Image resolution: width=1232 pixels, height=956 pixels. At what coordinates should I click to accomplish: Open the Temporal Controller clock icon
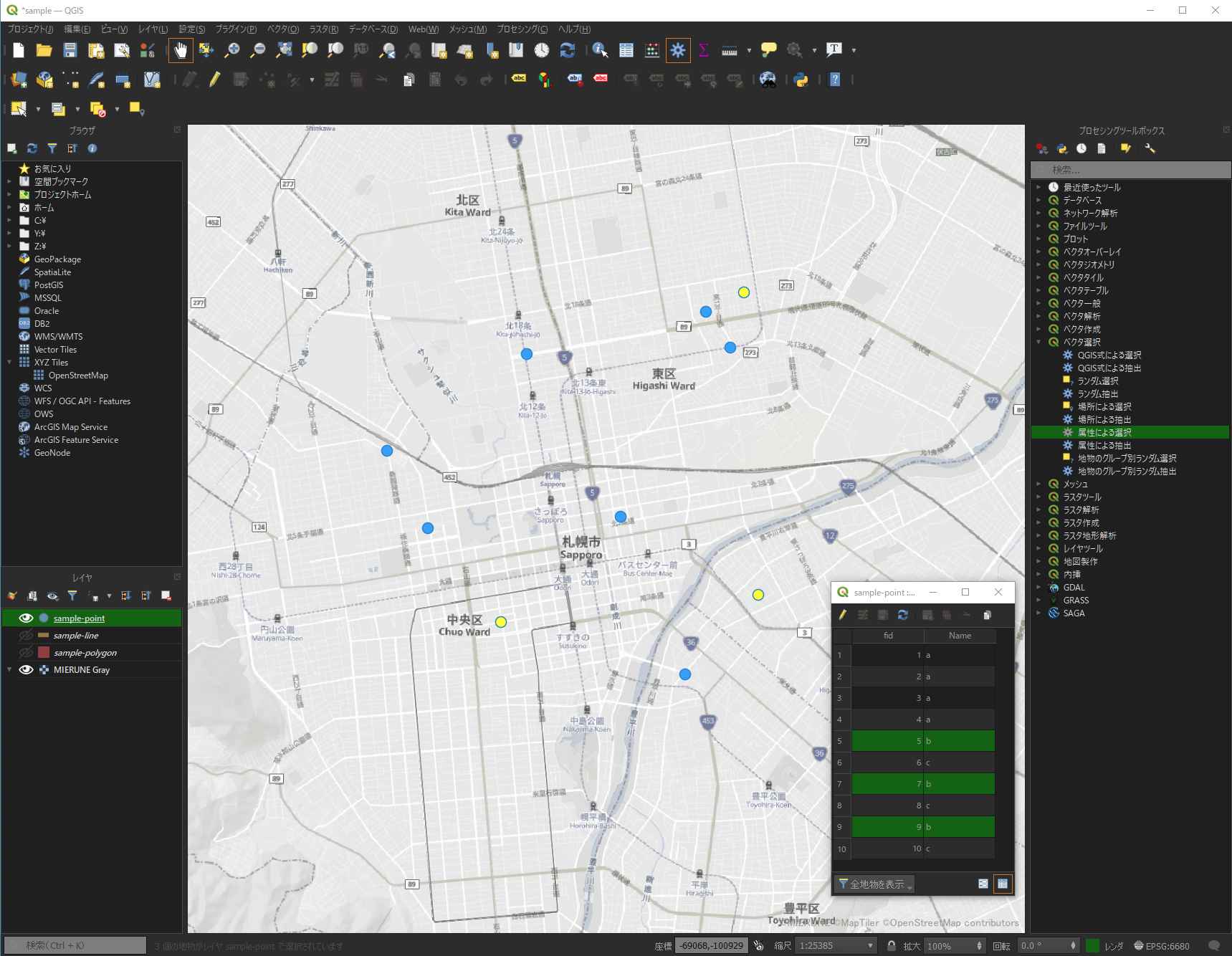tap(542, 50)
